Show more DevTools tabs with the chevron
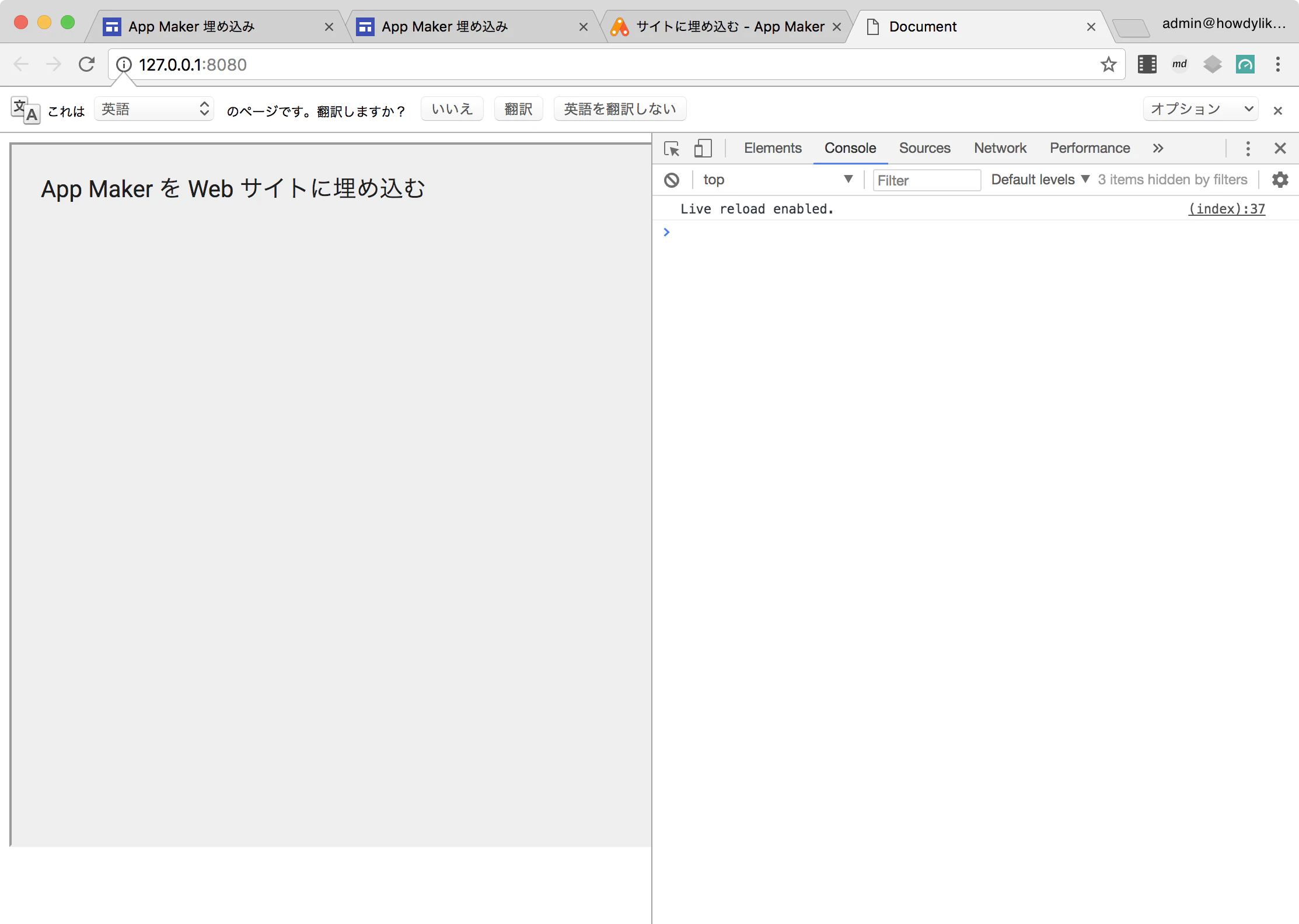Image resolution: width=1299 pixels, height=924 pixels. click(x=1158, y=148)
